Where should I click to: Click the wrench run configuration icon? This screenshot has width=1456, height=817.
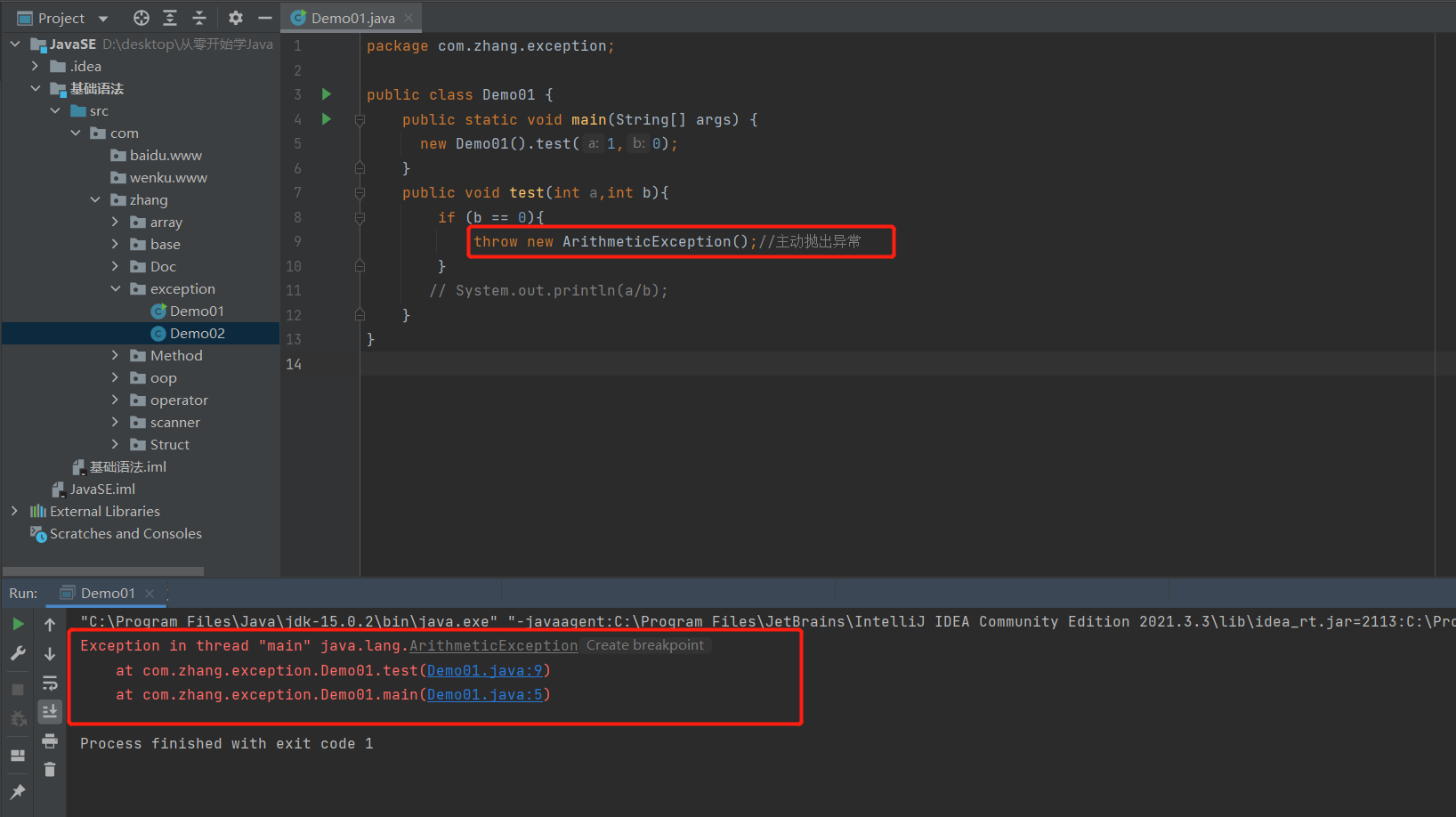[x=18, y=653]
